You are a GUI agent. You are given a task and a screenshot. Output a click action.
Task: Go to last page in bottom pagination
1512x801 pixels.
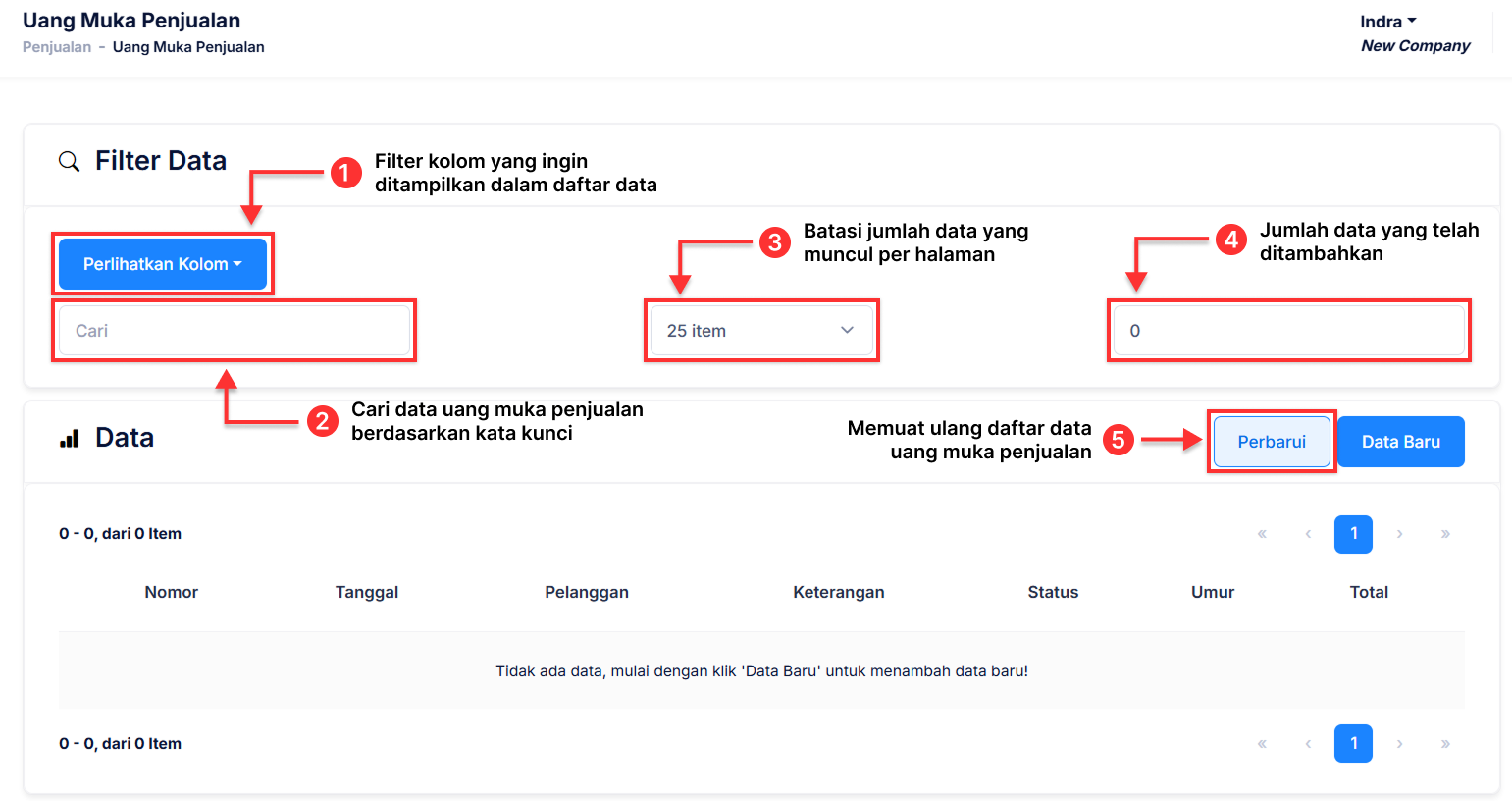(1445, 744)
